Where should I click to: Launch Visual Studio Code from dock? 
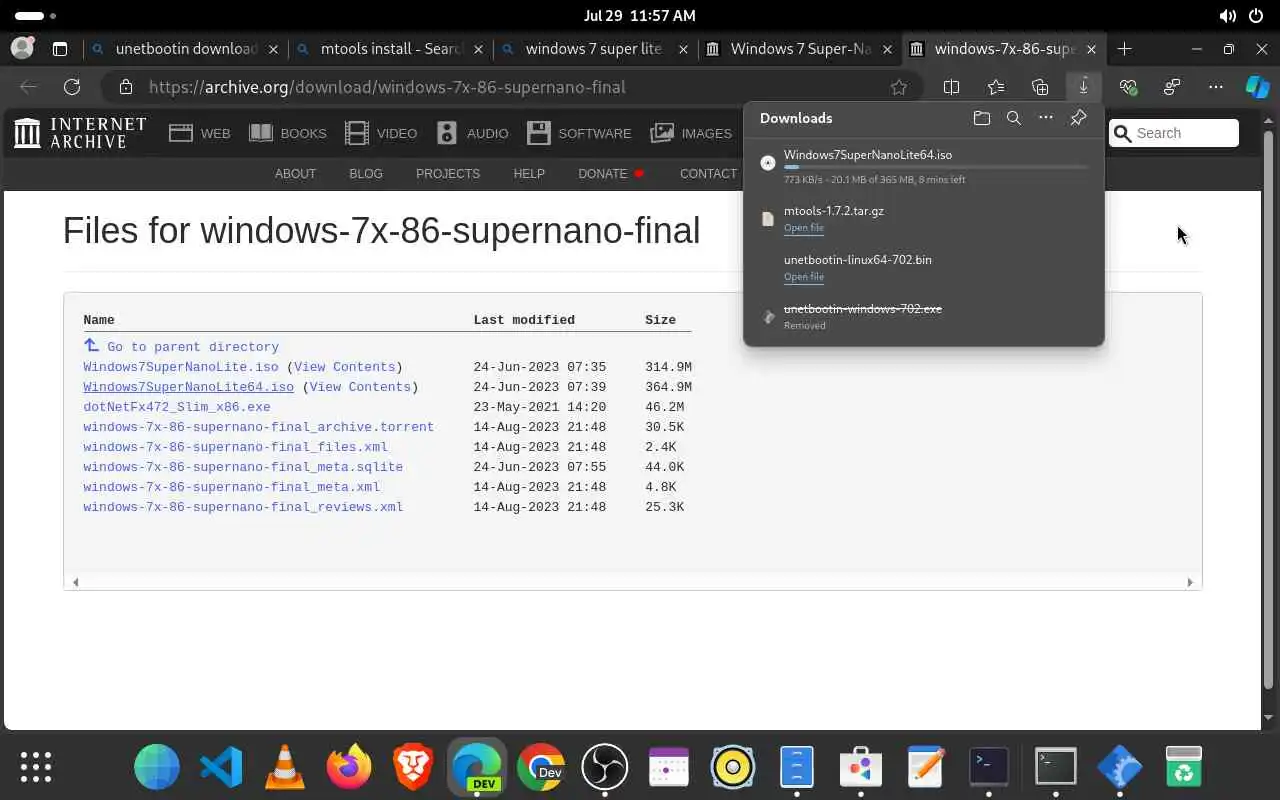point(221,768)
